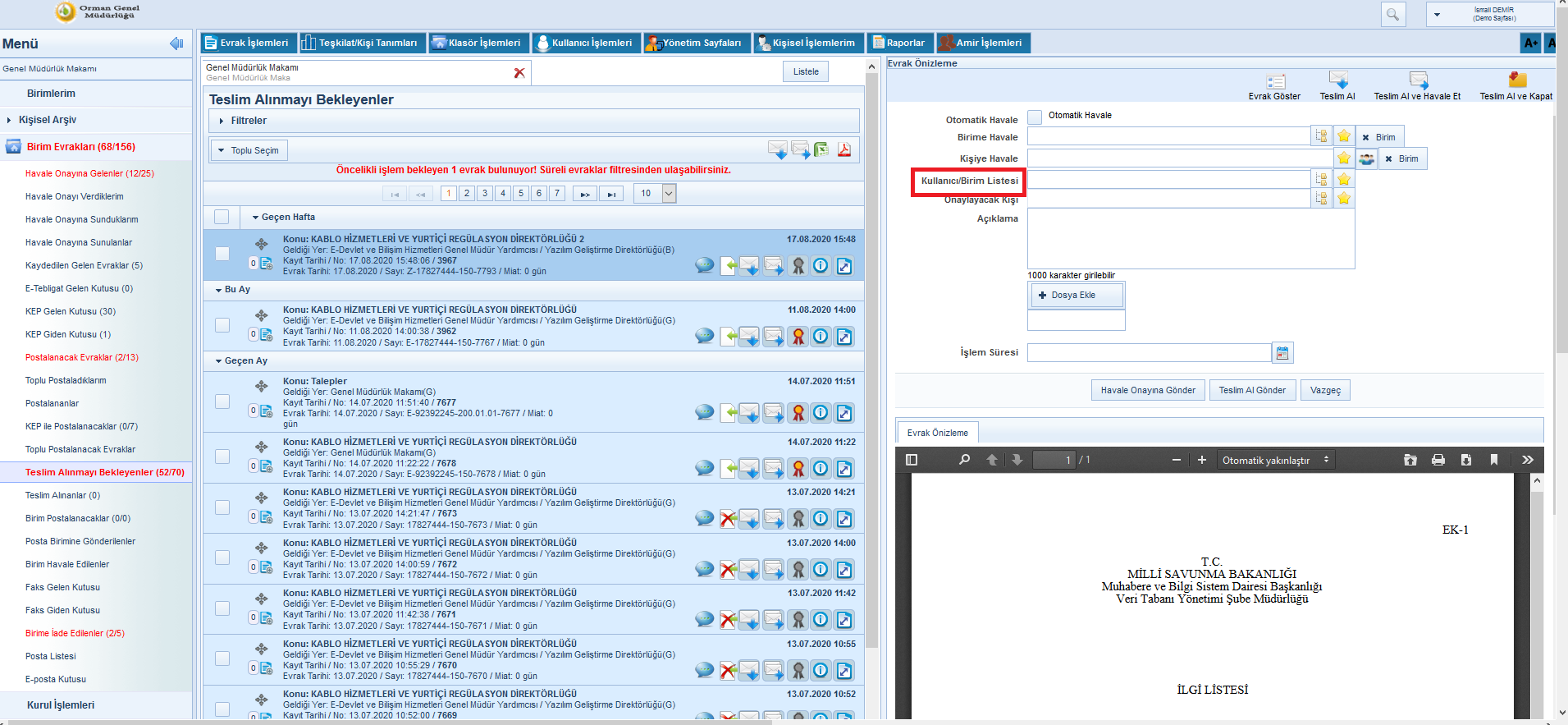
Task: Open the Klasör İşlemleri menu
Action: (x=478, y=43)
